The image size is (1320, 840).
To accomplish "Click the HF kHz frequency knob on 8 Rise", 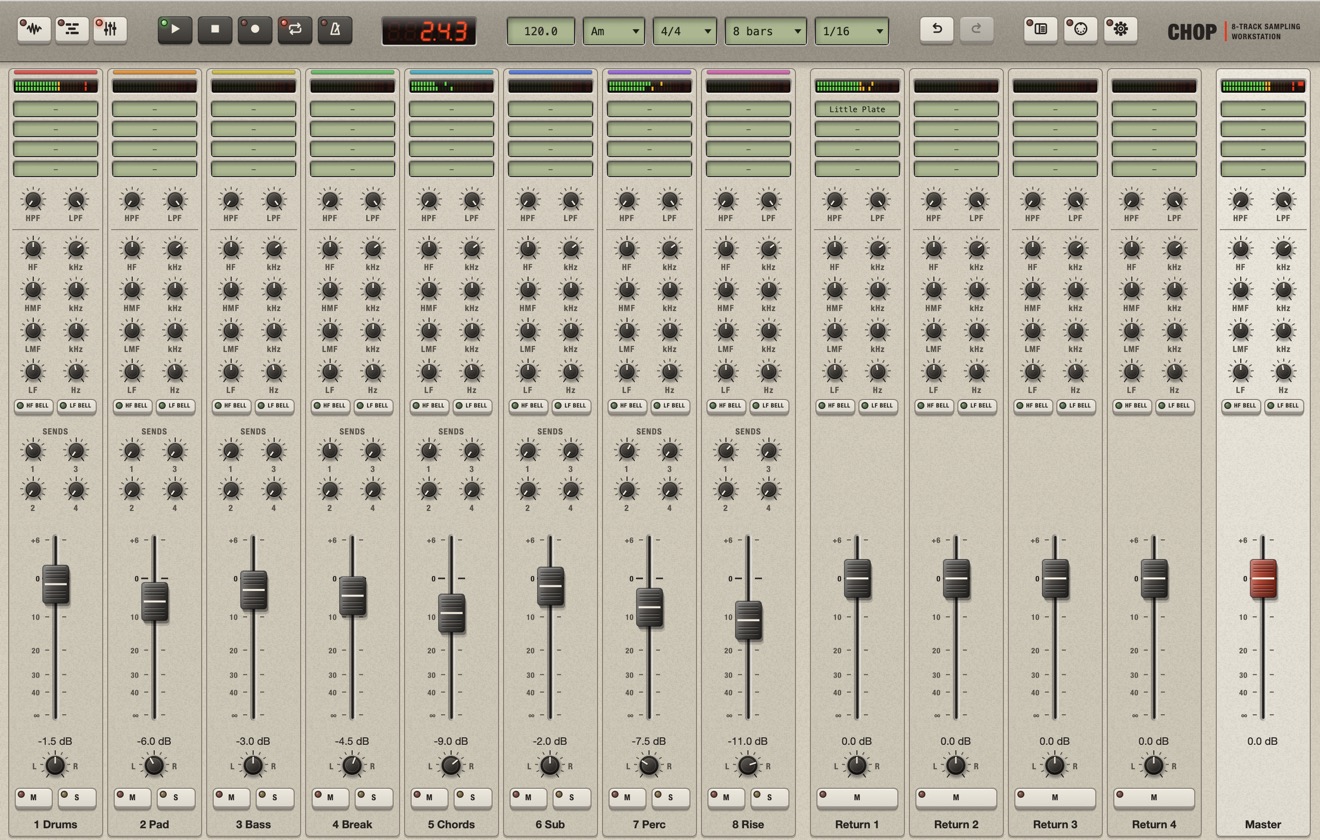I will pyautogui.click(x=769, y=249).
